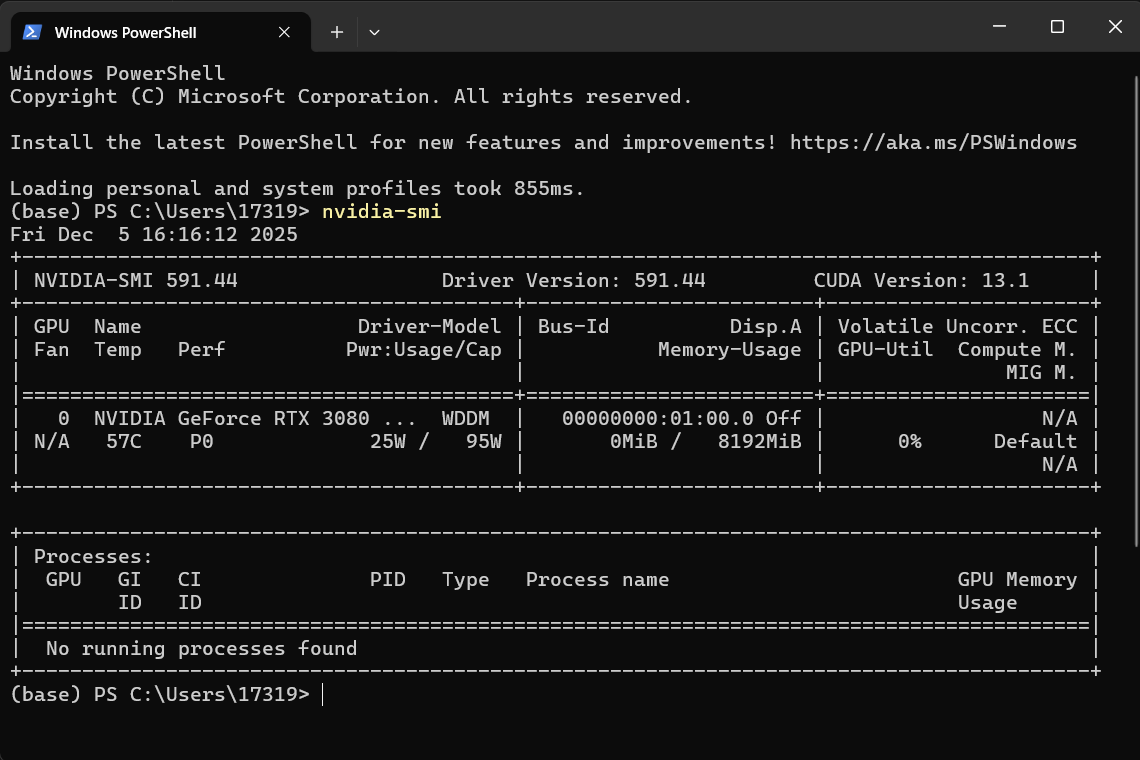Screen dimensions: 1140x760
Task: Click the P0 performance state value
Action: tap(201, 442)
